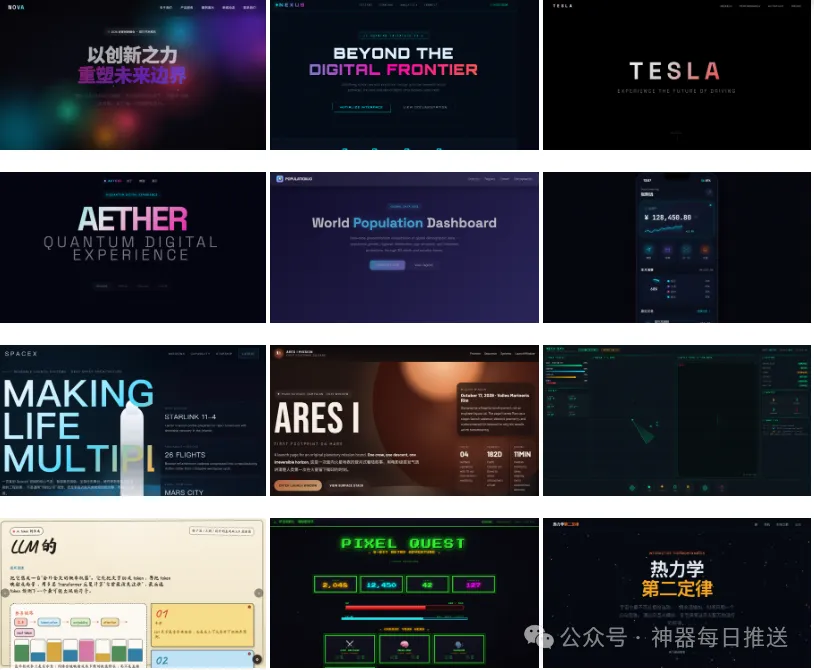Select the blue orb hero card in Pixel Quest
Viewport: 814px width, 670px height.
coord(459,648)
